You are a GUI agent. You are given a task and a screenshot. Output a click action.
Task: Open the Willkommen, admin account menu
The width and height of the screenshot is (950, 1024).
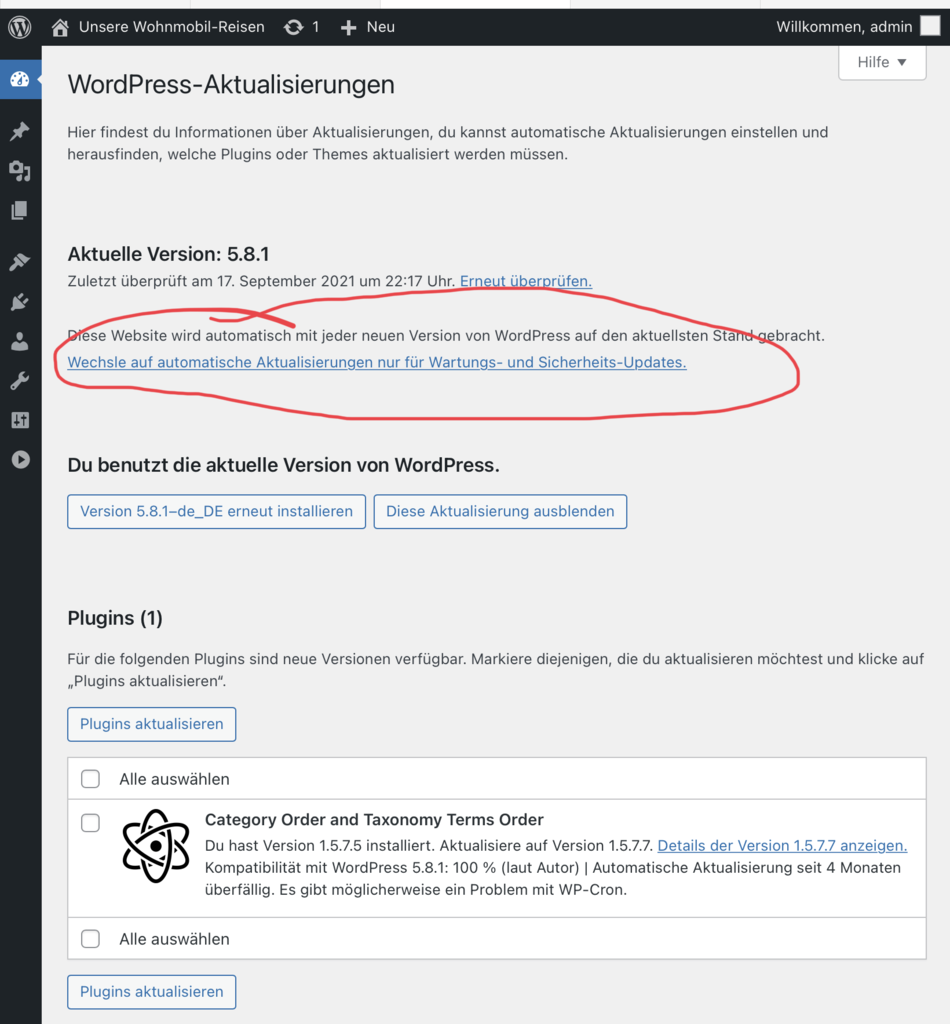point(844,27)
